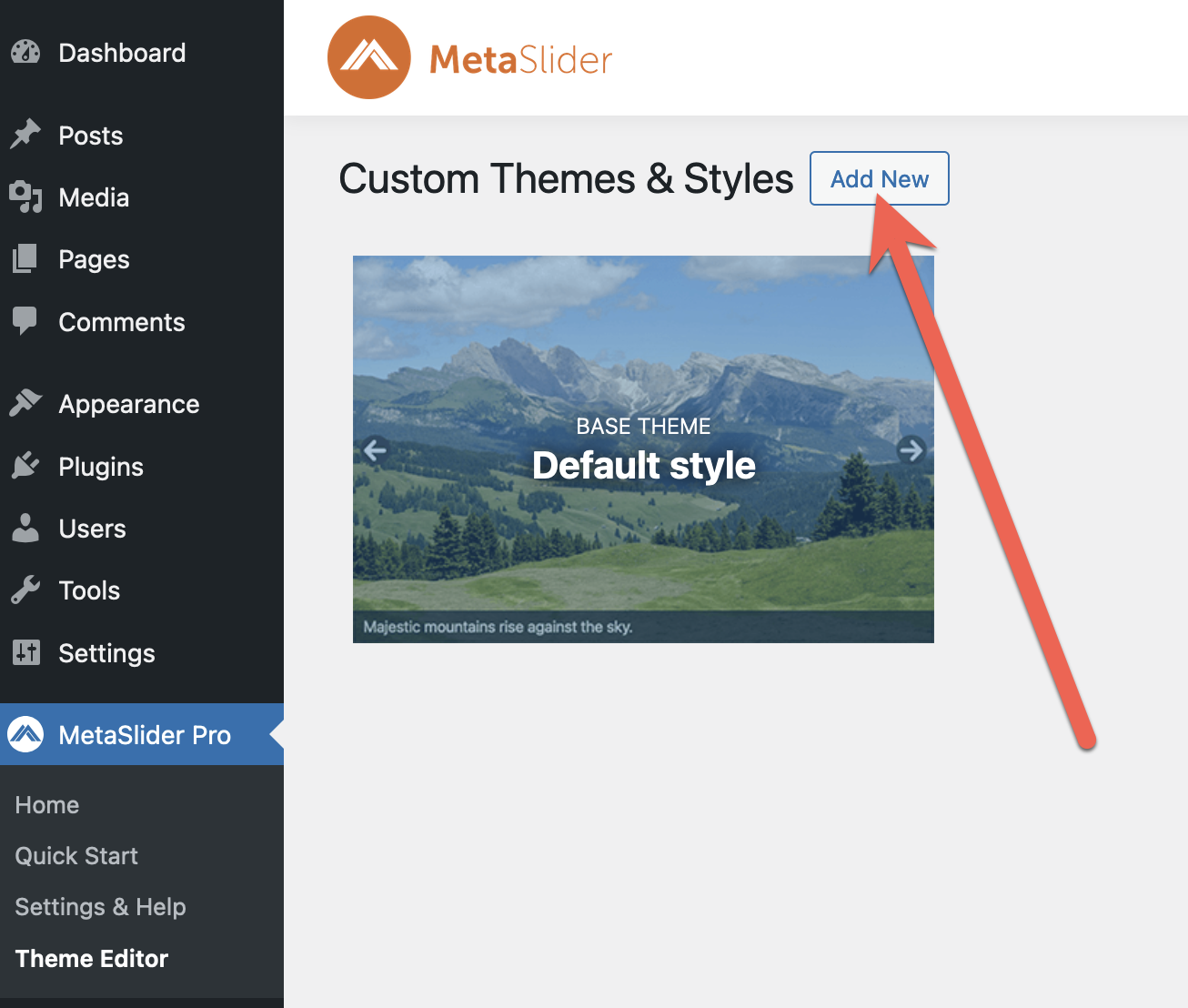Go to Settings & Help submenu
This screenshot has height=1008, width=1188.
[x=100, y=907]
